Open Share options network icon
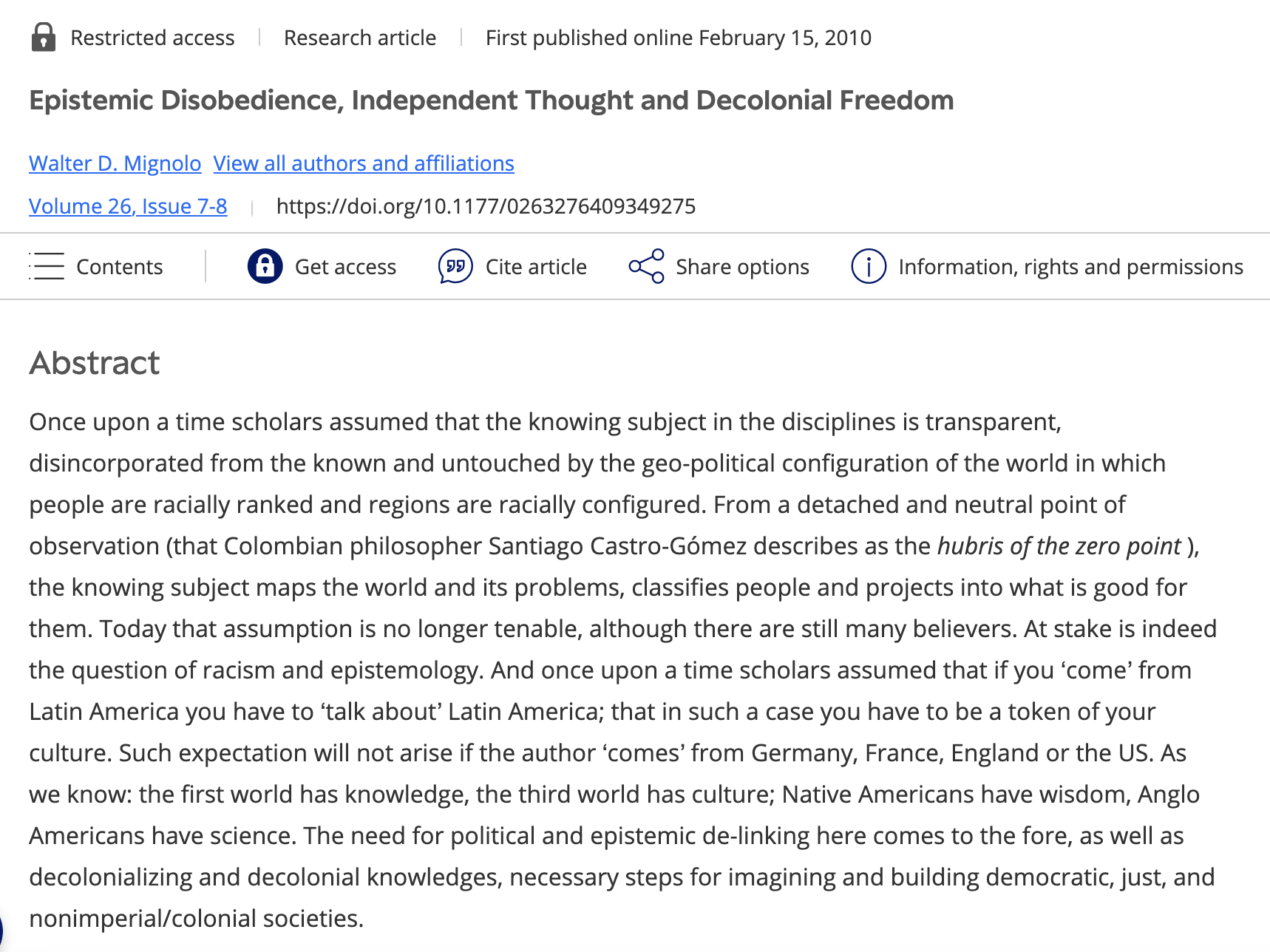This screenshot has height=952, width=1270. [x=646, y=266]
